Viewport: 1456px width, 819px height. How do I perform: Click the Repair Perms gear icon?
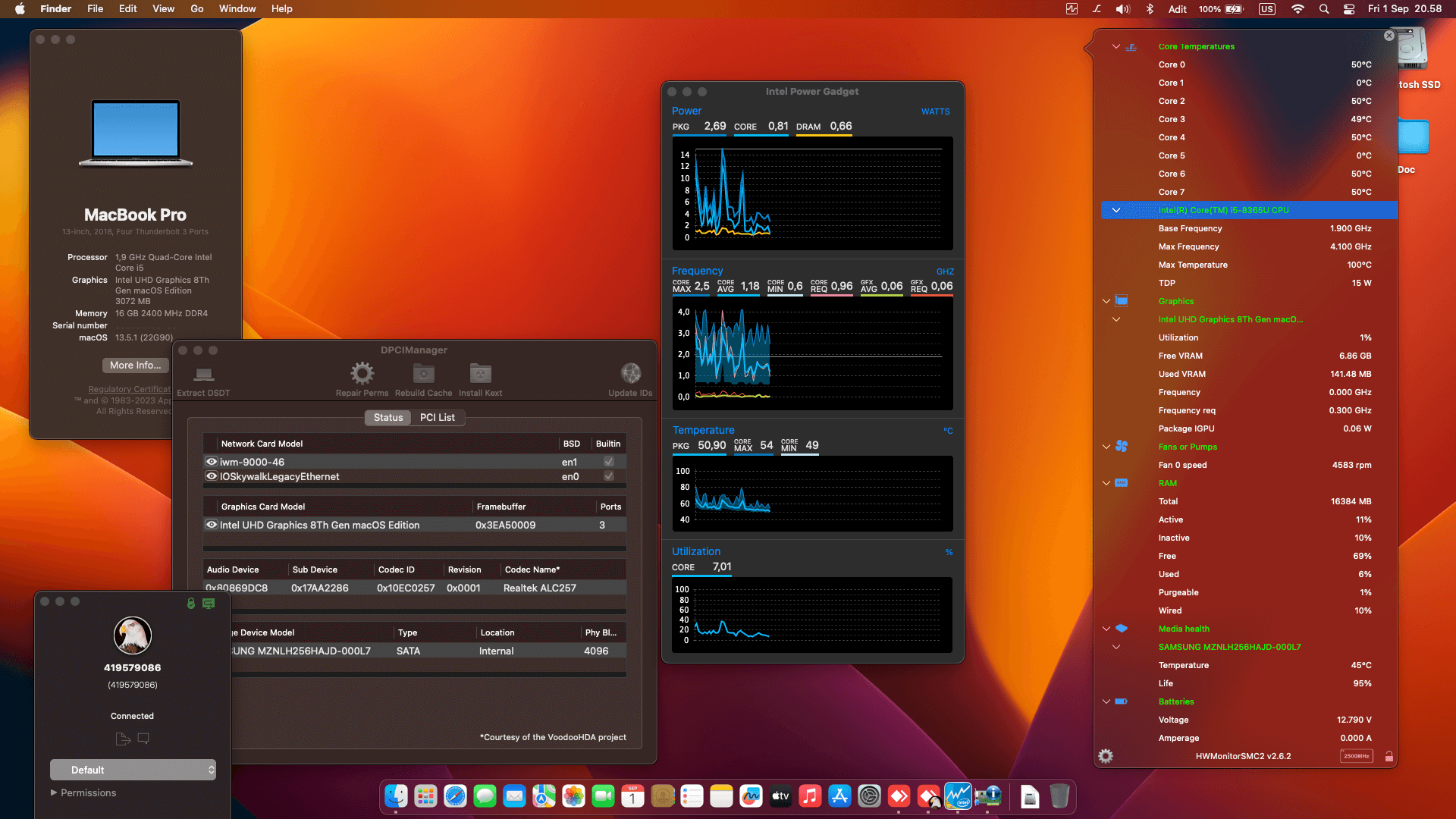click(362, 373)
